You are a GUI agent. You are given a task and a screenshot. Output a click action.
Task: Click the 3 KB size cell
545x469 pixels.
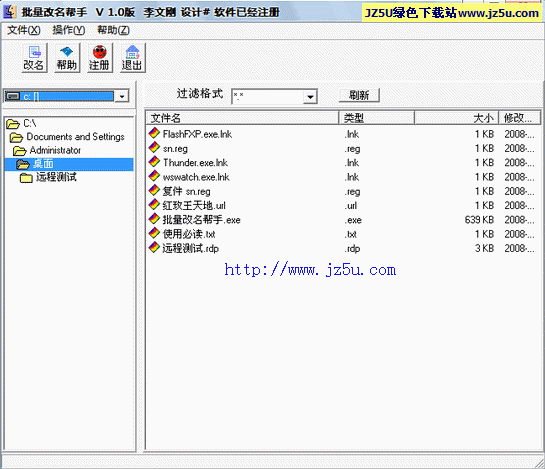click(485, 249)
